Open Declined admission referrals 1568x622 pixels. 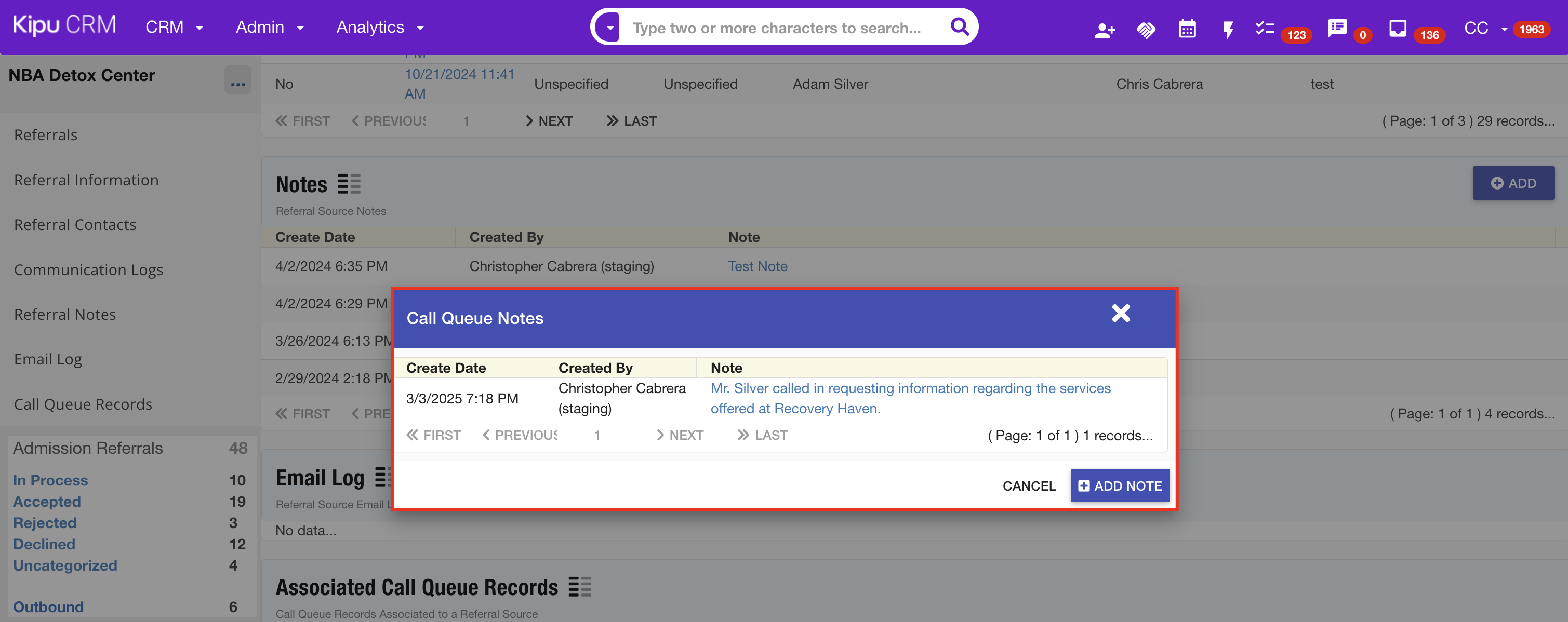pos(44,544)
